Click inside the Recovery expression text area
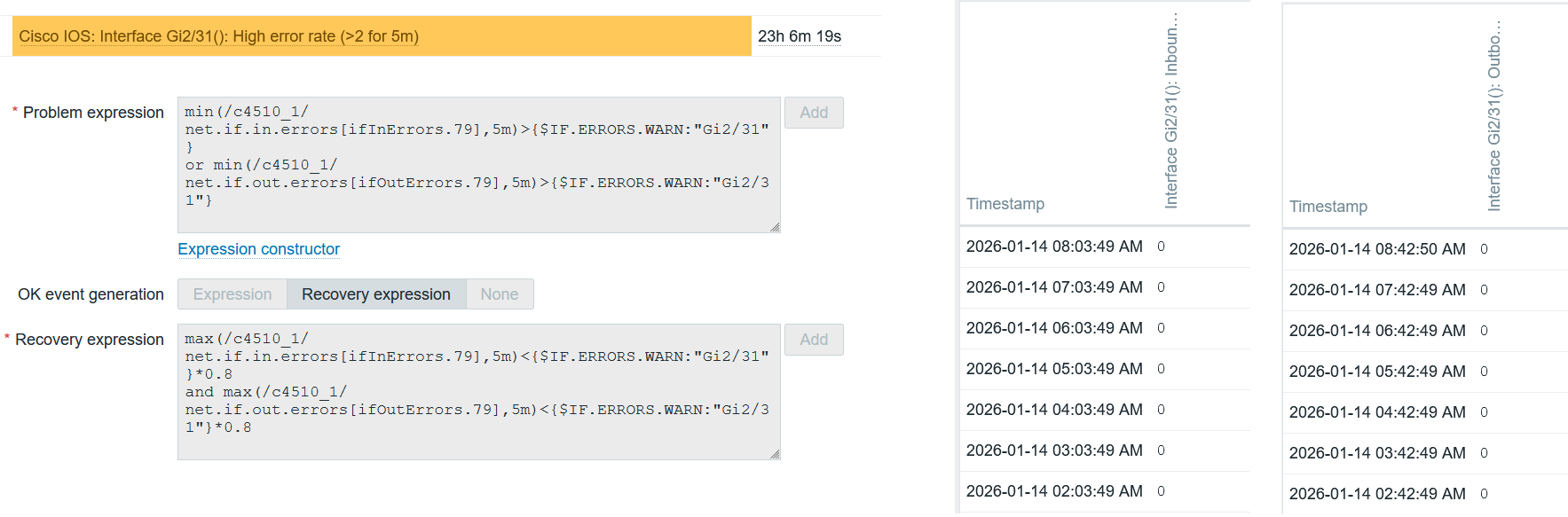 pos(479,391)
